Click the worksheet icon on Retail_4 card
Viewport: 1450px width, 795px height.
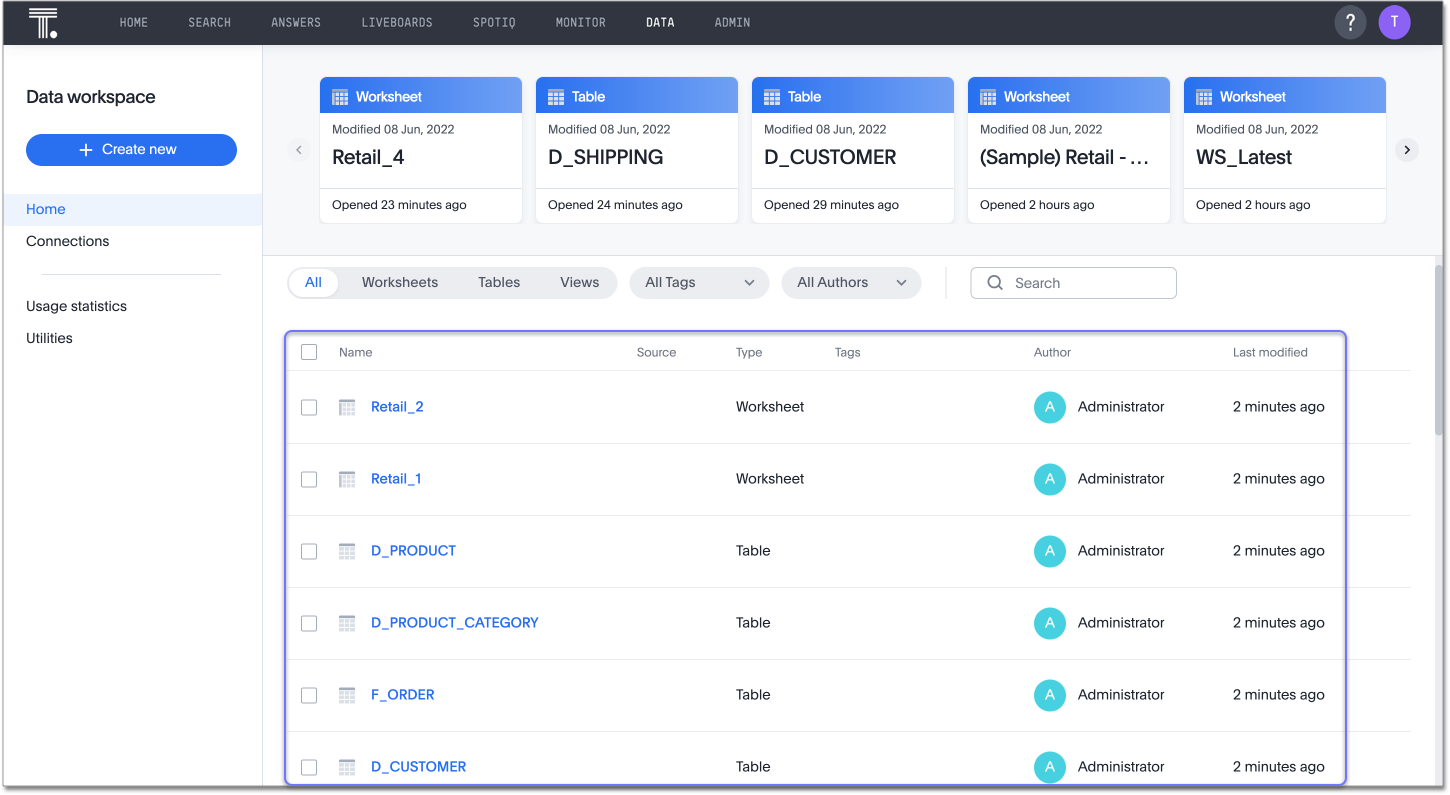click(340, 97)
